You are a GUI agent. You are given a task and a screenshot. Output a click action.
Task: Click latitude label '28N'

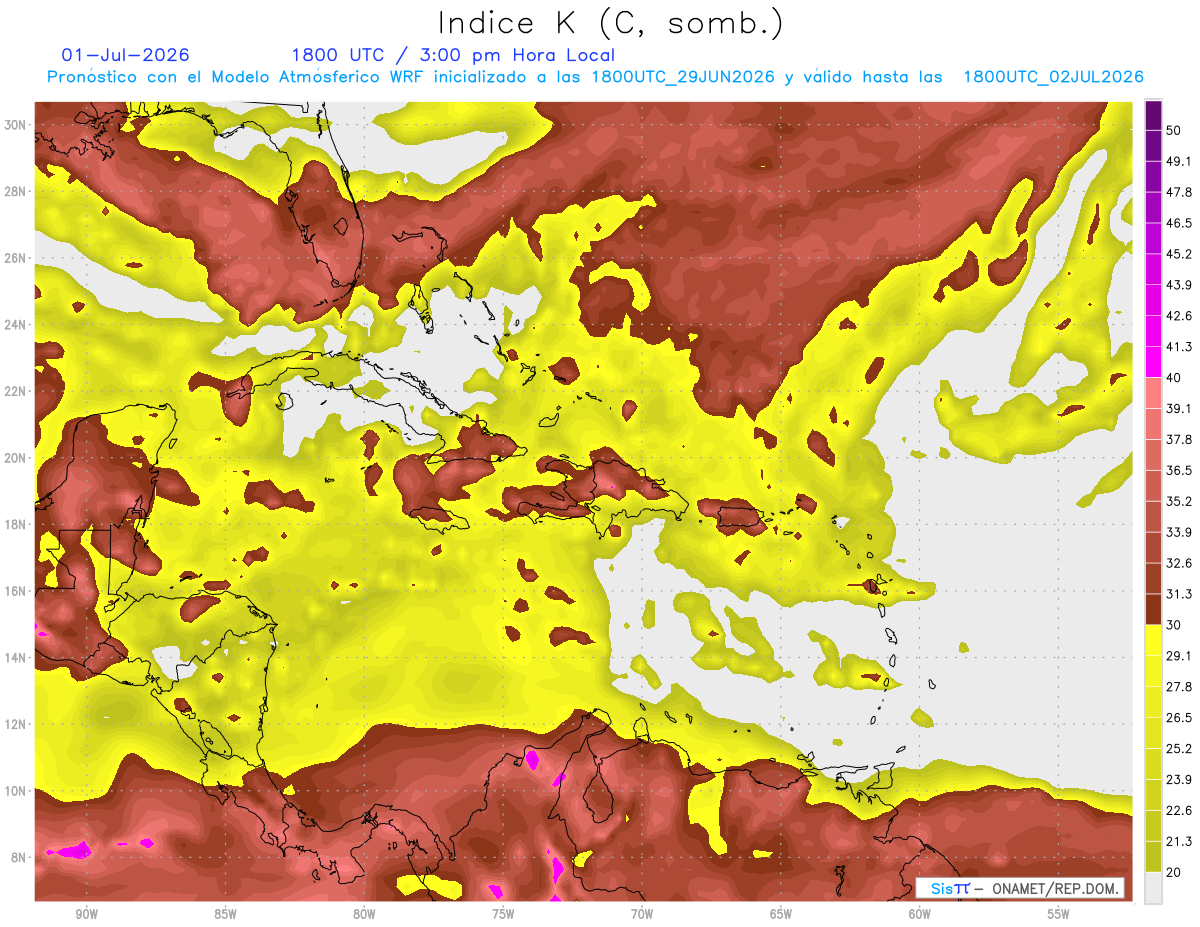point(16,191)
